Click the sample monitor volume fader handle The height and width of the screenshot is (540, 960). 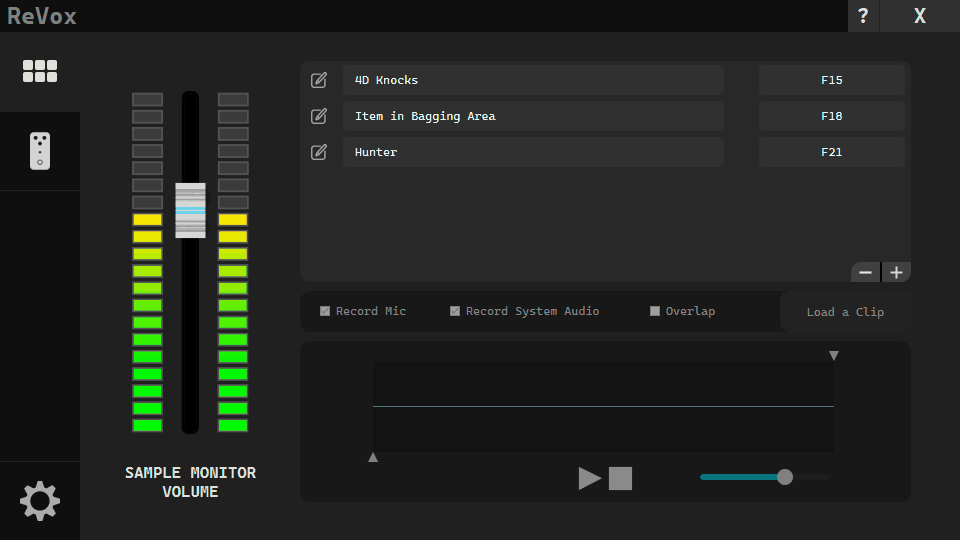190,210
